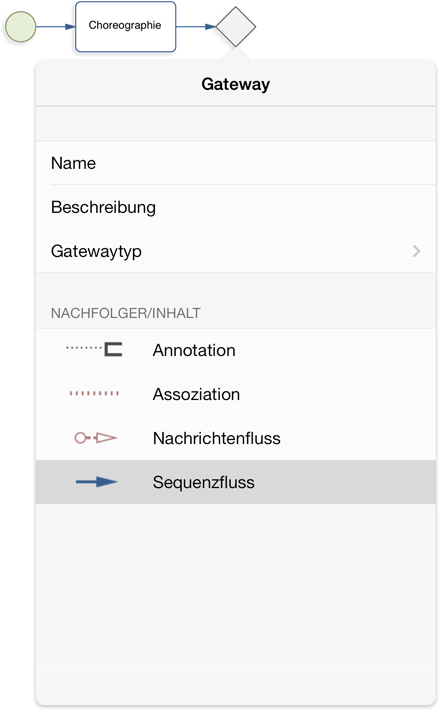440x711 pixels.
Task: Click into the Beschreibung field
Action: pos(235,207)
